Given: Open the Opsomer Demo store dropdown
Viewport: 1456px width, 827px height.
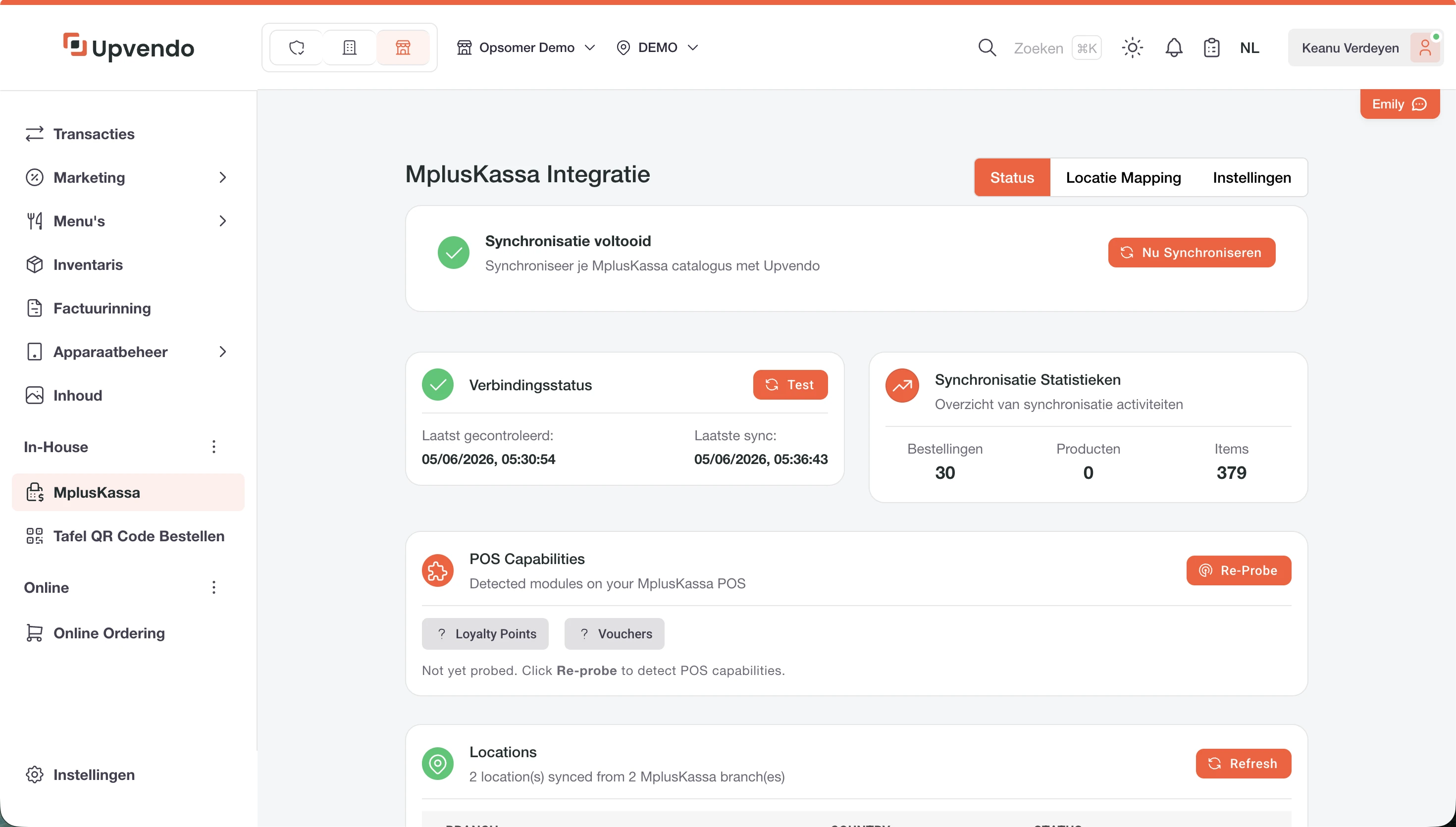Looking at the screenshot, I should tap(526, 48).
